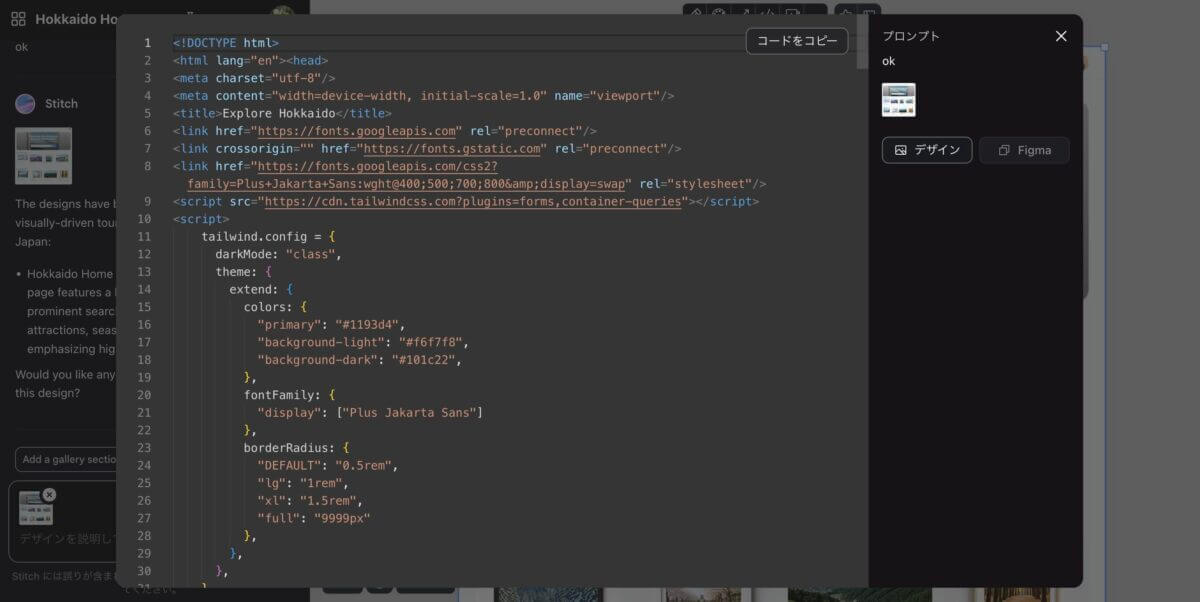
Task: Click the image icon in デザイン button
Action: (x=901, y=150)
